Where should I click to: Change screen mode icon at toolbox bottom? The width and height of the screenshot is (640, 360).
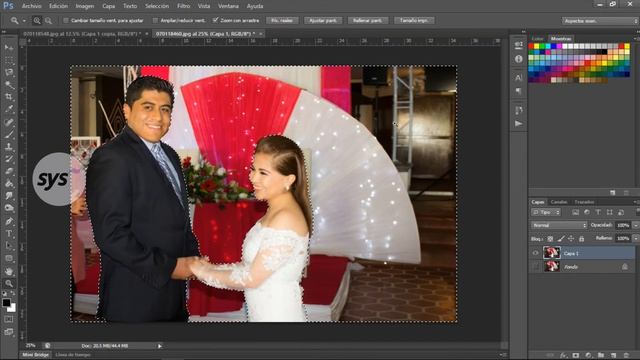pyautogui.click(x=9, y=332)
